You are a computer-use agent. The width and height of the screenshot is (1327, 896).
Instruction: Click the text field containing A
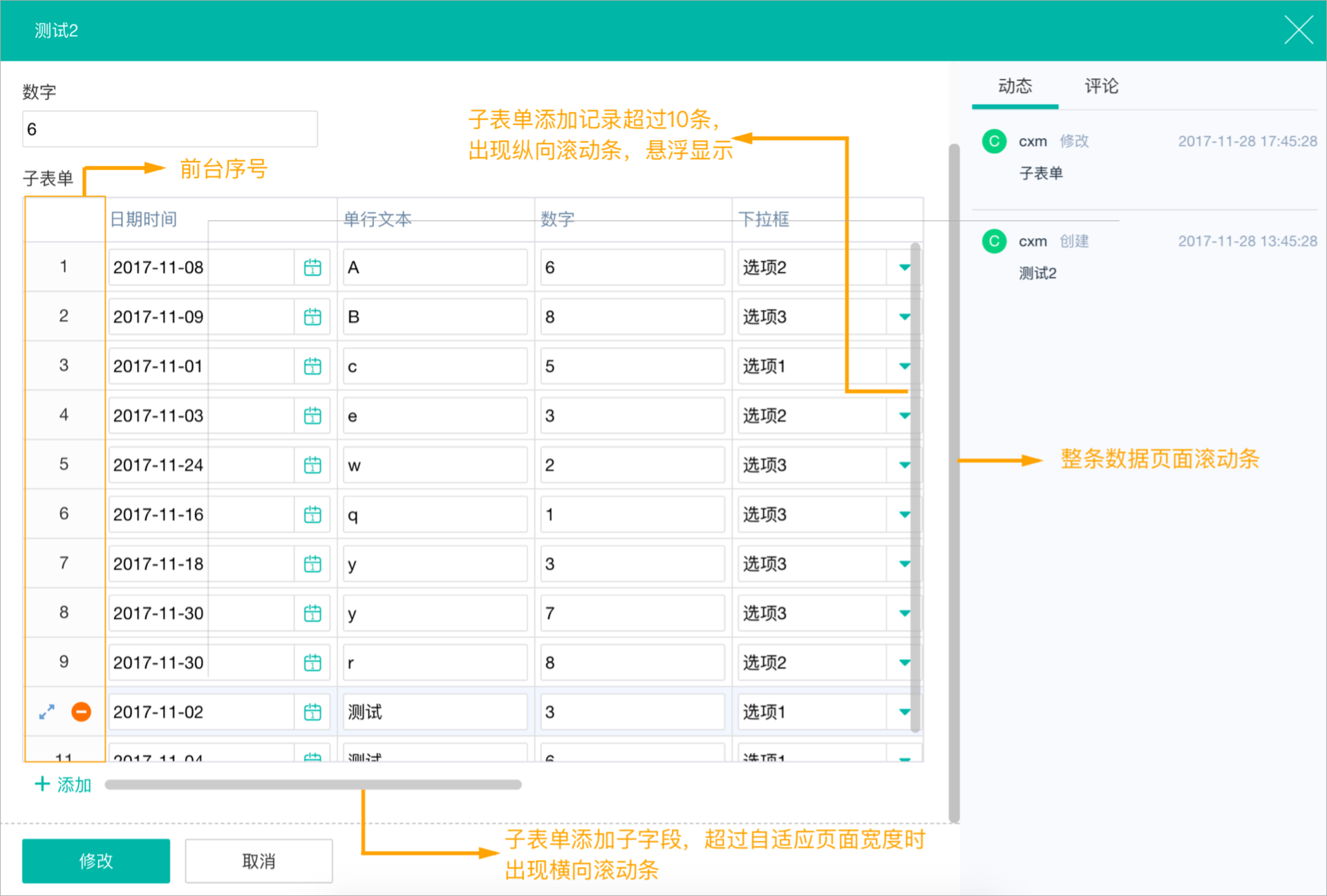(x=435, y=267)
